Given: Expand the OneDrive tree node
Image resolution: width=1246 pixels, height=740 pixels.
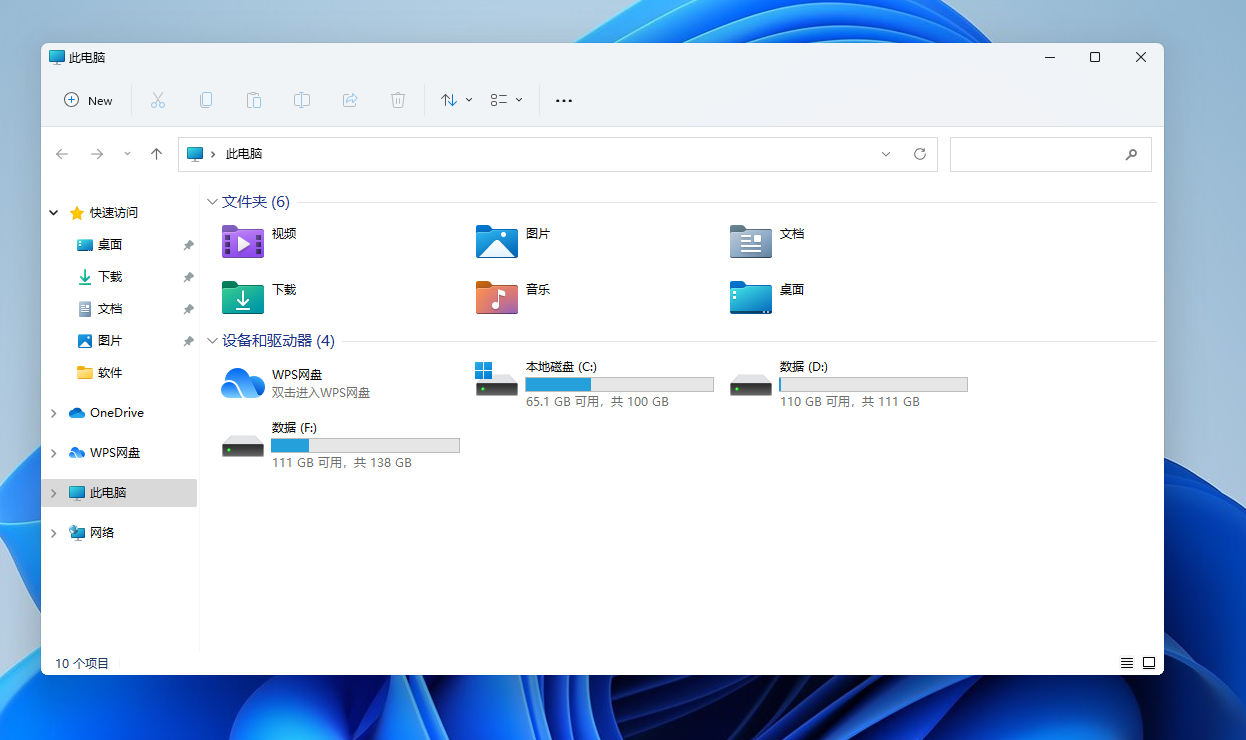Looking at the screenshot, I should (x=54, y=413).
